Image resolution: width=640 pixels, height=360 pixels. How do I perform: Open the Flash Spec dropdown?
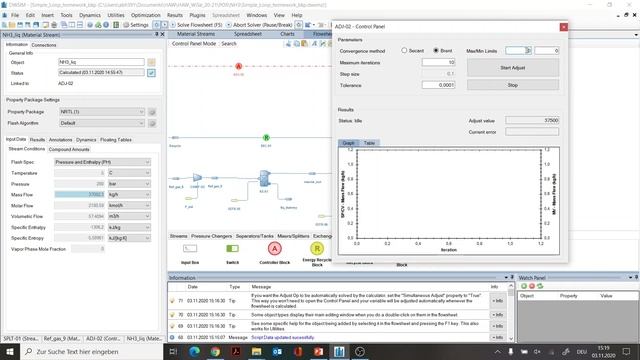(x=102, y=162)
